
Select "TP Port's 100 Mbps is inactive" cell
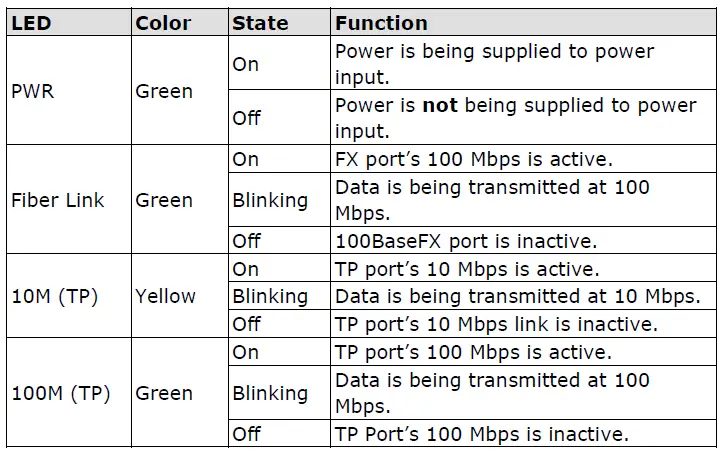482,434
